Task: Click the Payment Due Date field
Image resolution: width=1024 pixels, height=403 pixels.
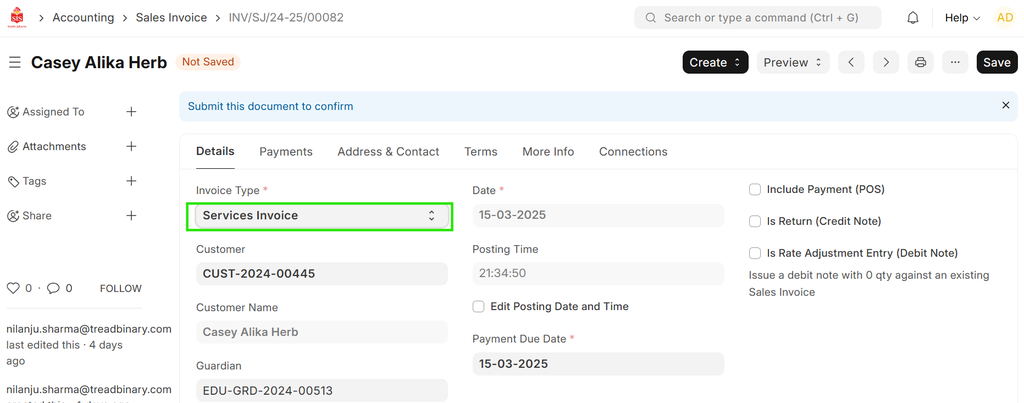Action: [597, 363]
